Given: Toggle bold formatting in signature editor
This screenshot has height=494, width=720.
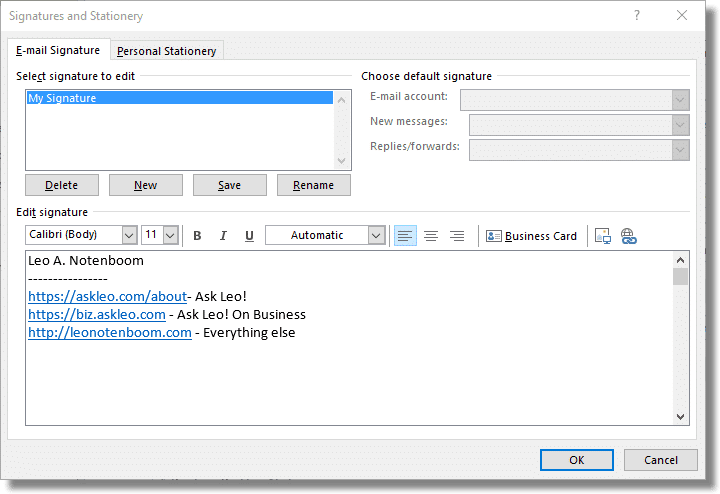Looking at the screenshot, I should point(197,236).
